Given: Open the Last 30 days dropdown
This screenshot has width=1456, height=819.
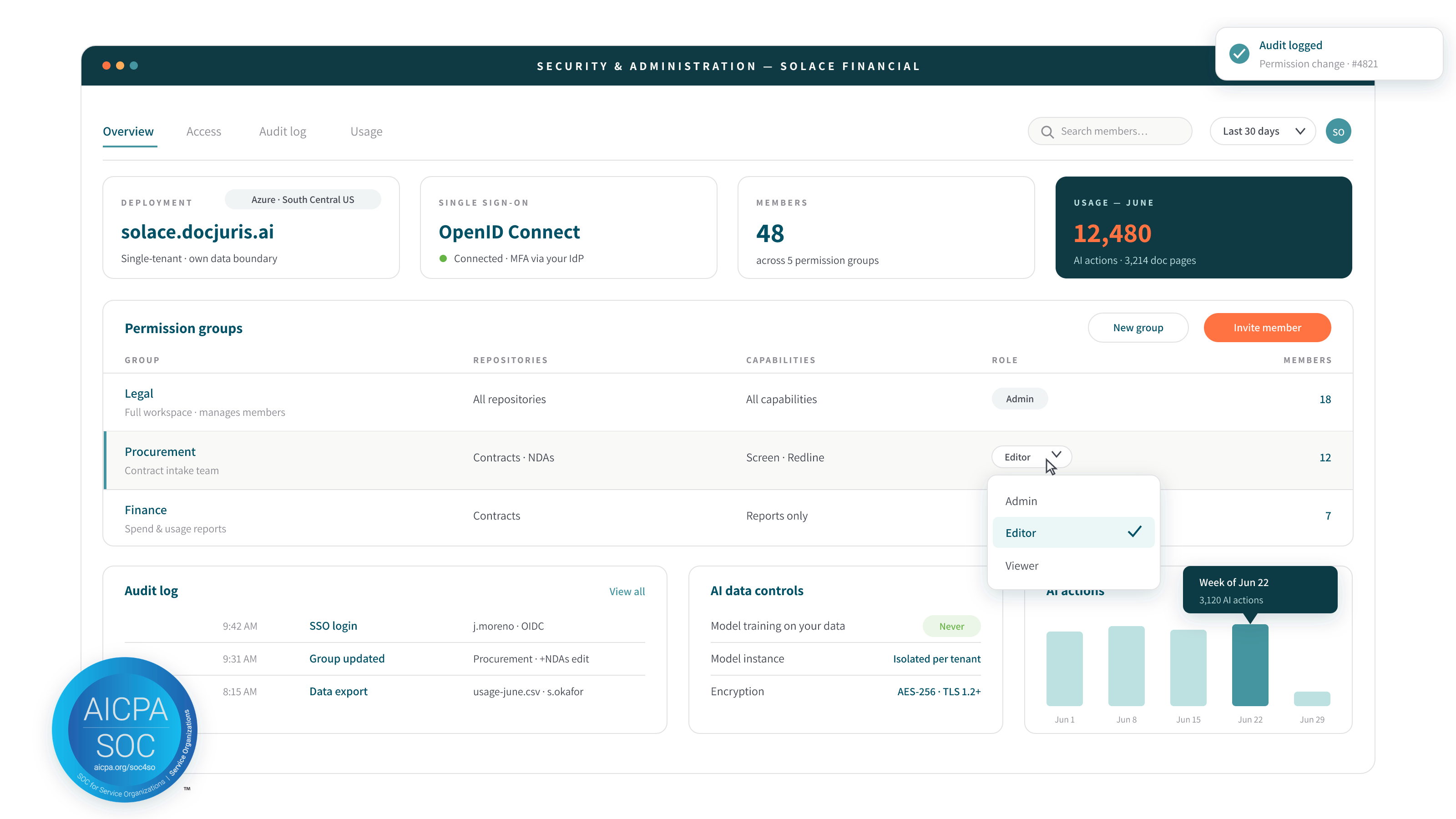Looking at the screenshot, I should click(x=1263, y=131).
